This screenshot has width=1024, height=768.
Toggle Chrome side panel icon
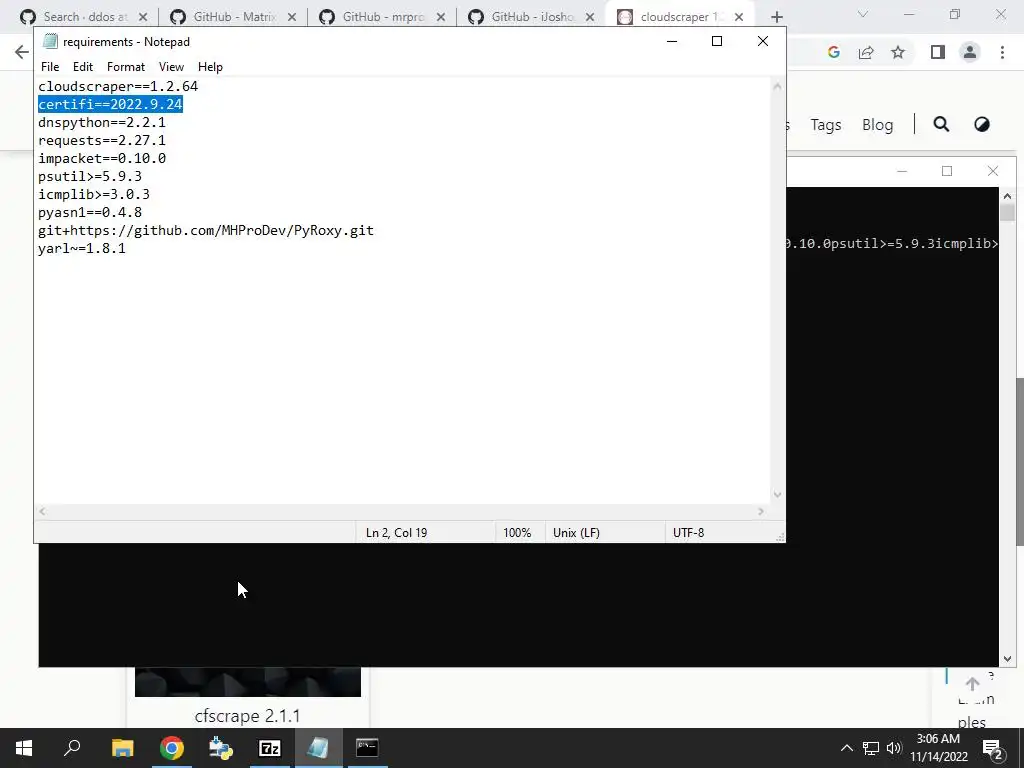coord(938,52)
